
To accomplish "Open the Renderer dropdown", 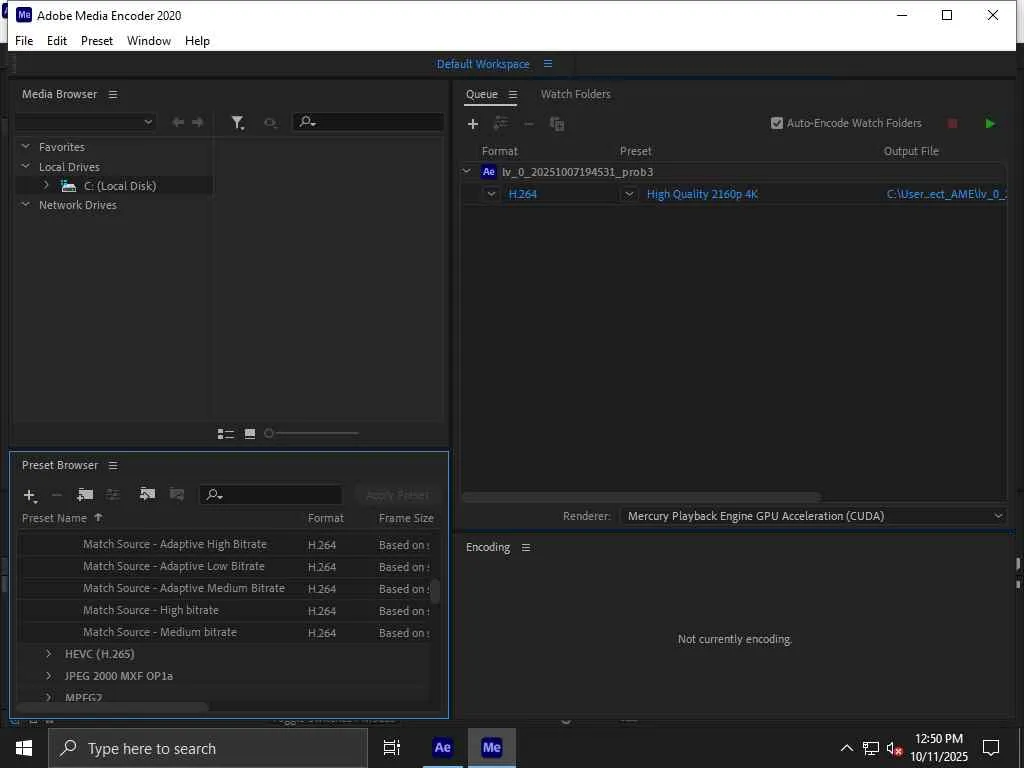I will click(812, 516).
